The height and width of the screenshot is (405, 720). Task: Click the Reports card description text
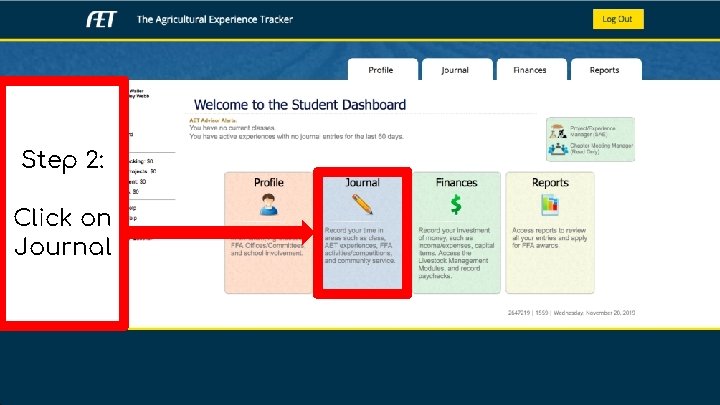[x=550, y=238]
